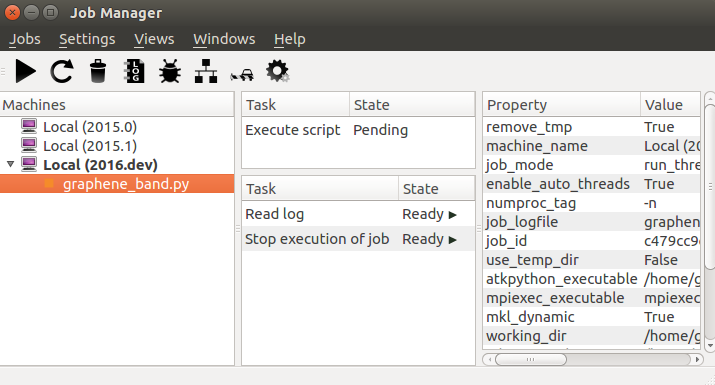The width and height of the screenshot is (715, 385).
Task: Select the working_dir property row
Action: [591, 336]
